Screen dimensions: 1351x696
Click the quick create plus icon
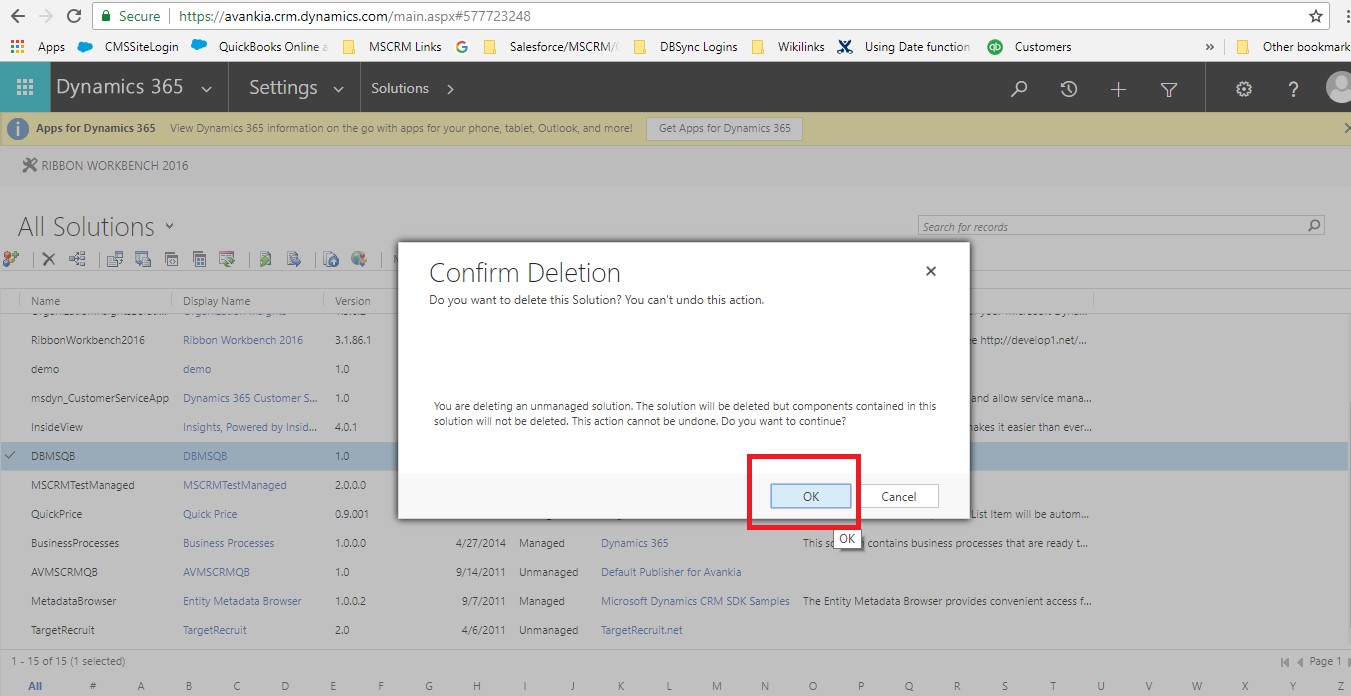1118,89
